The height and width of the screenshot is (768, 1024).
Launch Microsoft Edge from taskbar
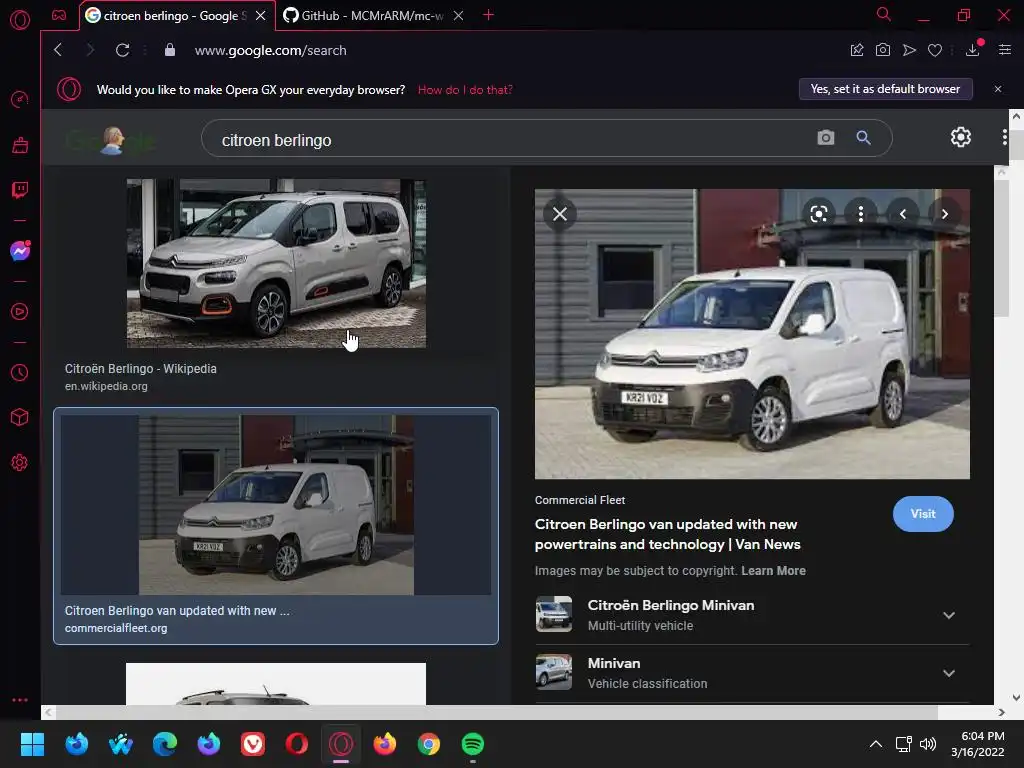click(x=165, y=744)
